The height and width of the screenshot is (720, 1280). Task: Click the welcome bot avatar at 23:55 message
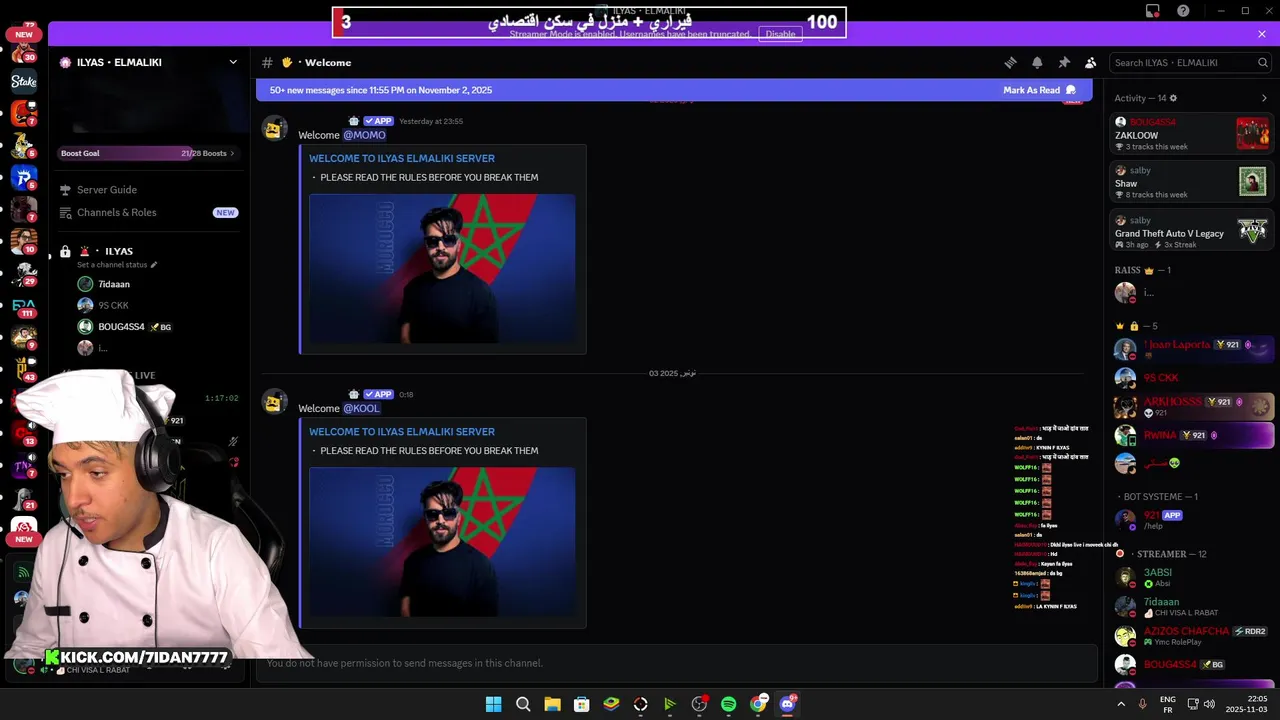[x=274, y=128]
